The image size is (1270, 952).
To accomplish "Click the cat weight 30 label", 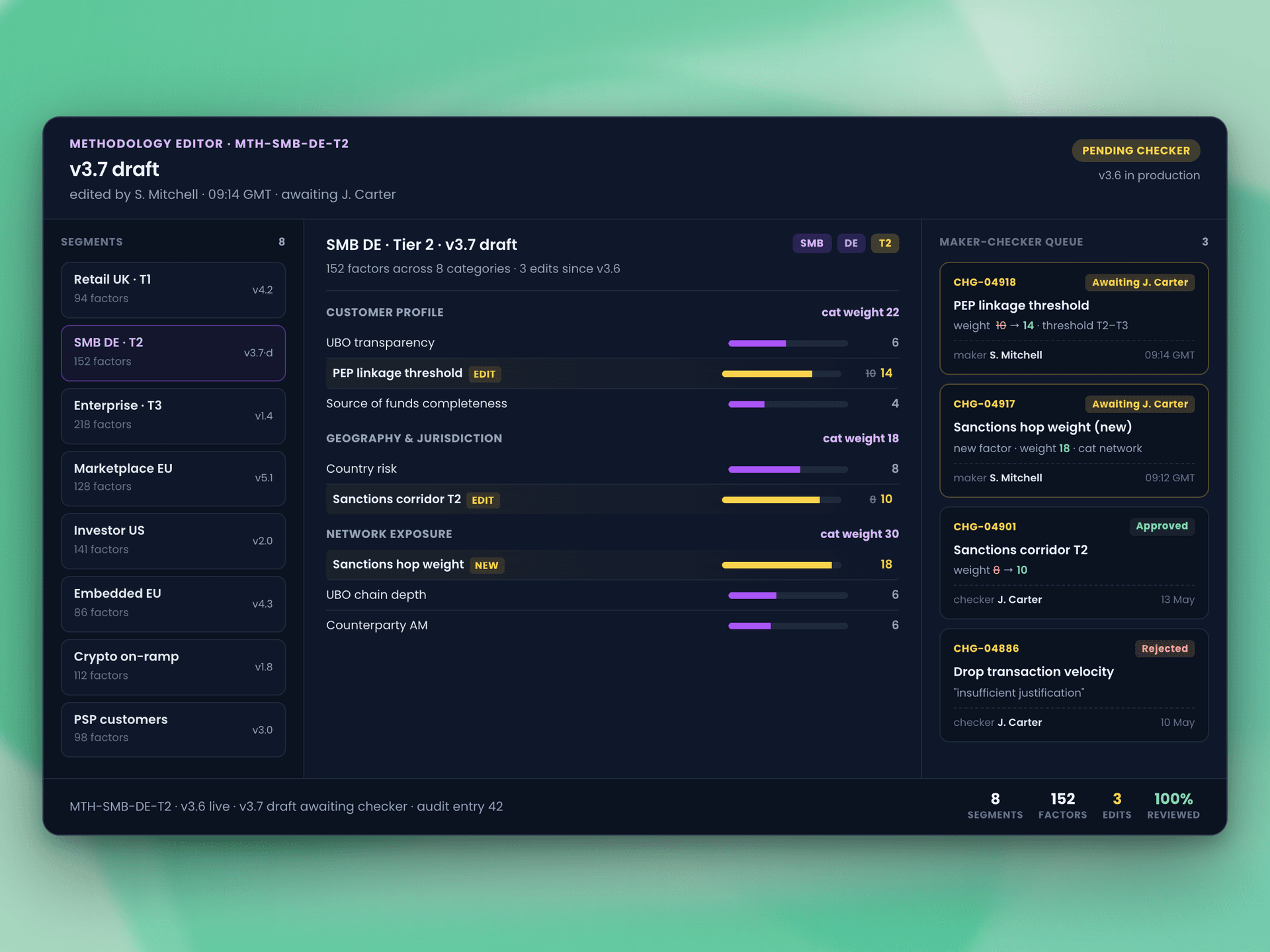I will [x=859, y=534].
